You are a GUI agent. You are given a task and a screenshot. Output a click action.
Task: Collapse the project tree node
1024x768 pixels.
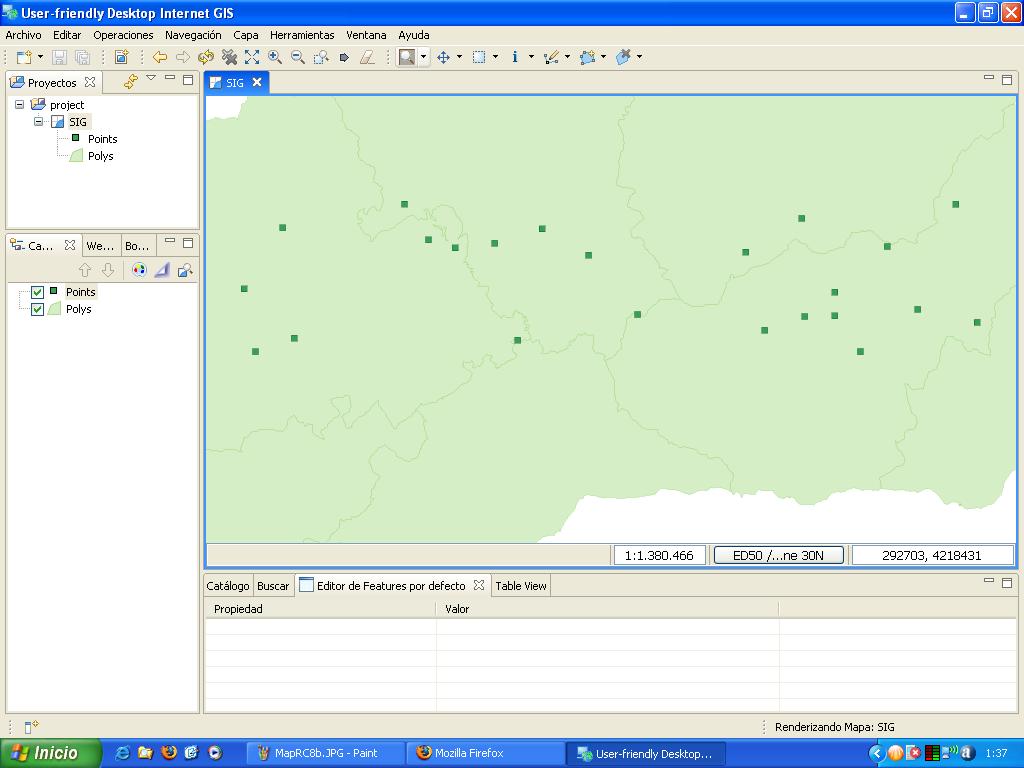pyautogui.click(x=19, y=104)
